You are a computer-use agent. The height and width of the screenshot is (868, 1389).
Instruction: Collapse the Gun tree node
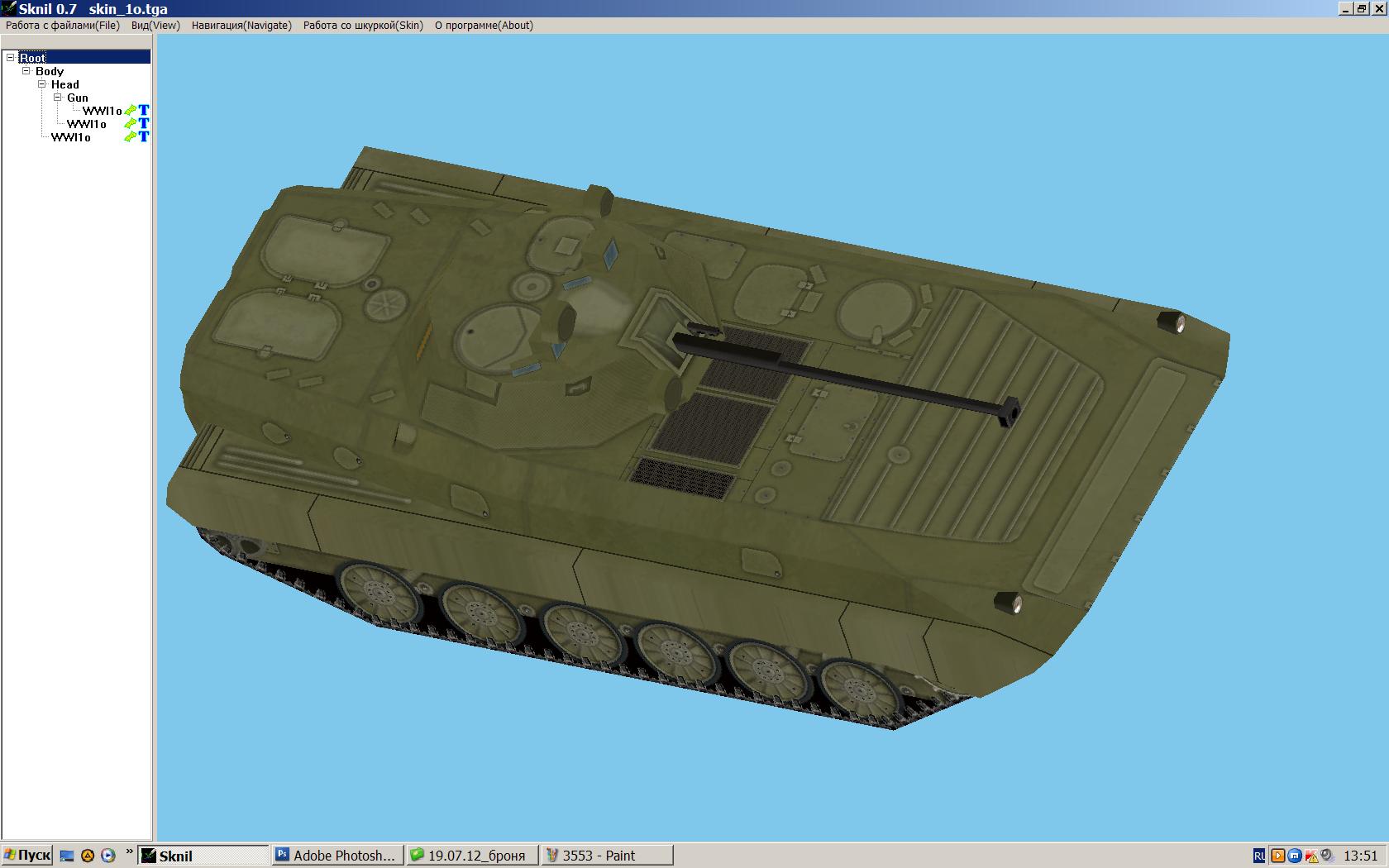pyautogui.click(x=58, y=98)
